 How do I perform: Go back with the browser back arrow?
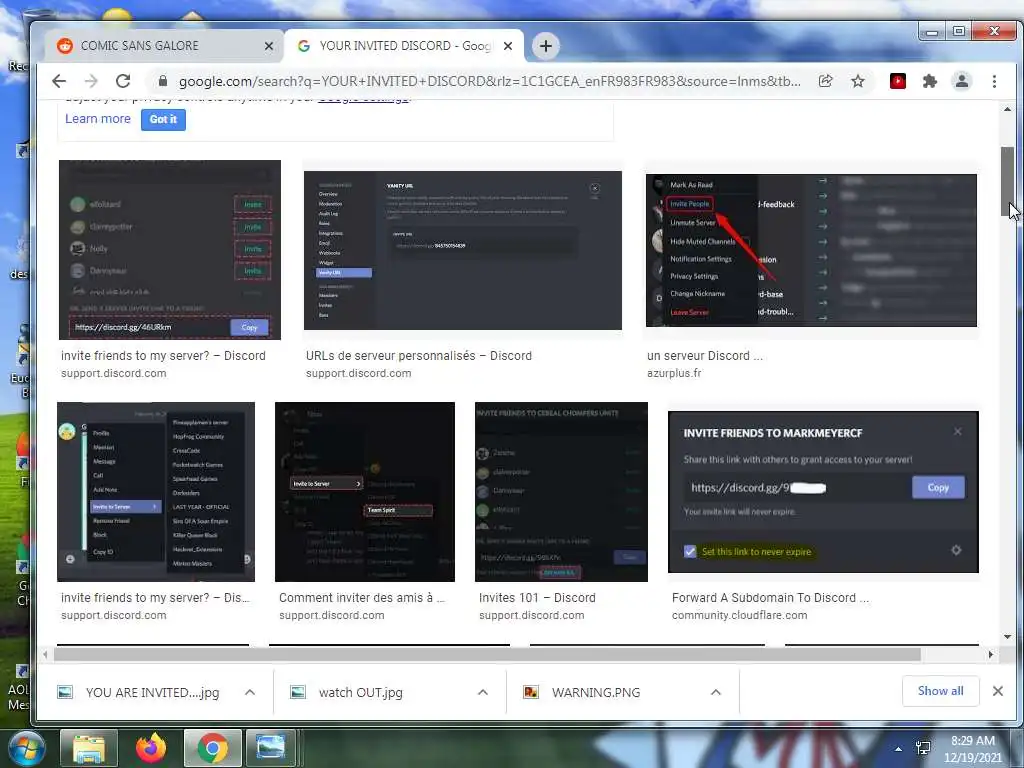coord(59,81)
